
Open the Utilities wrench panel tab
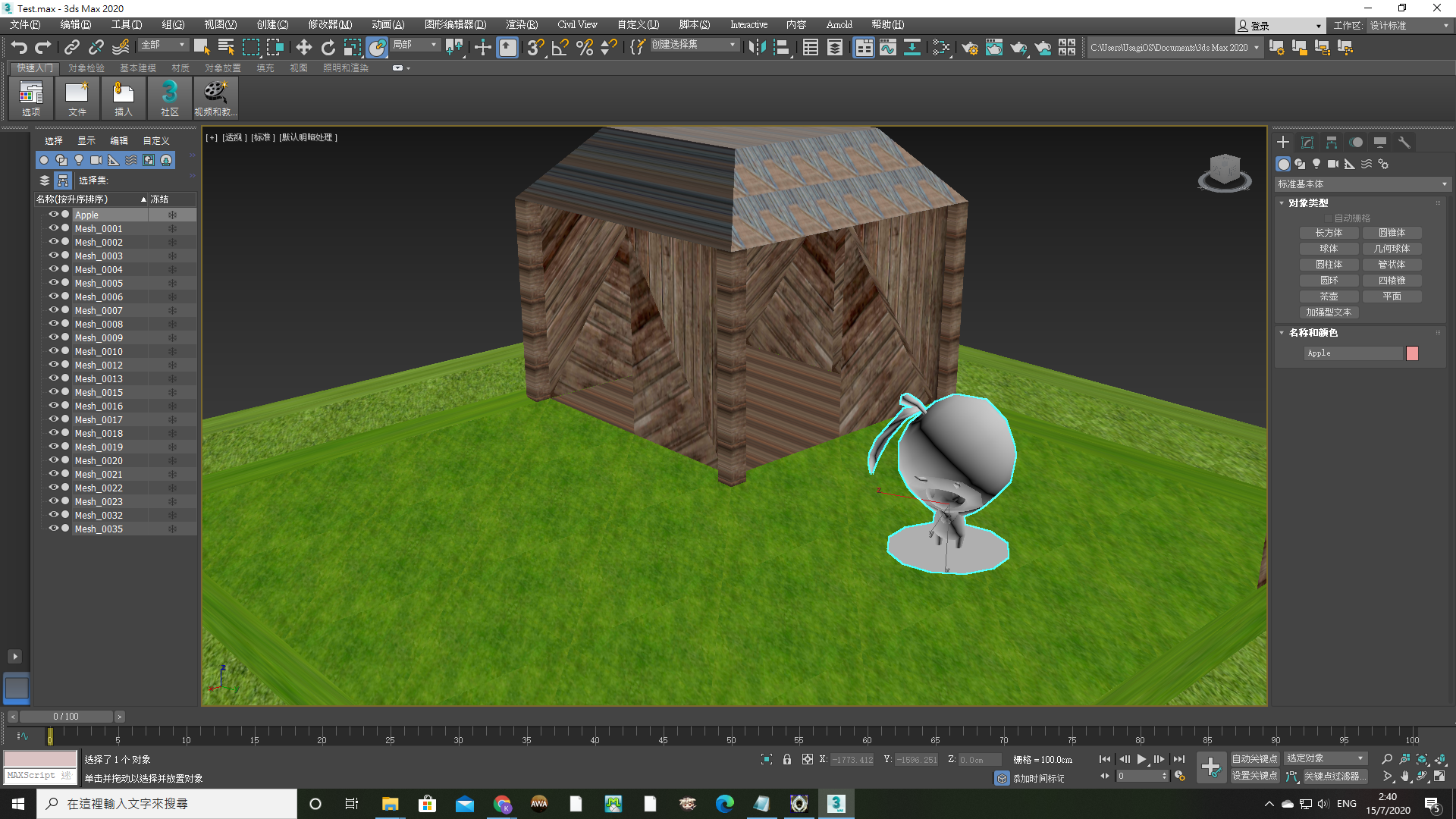coord(1404,143)
